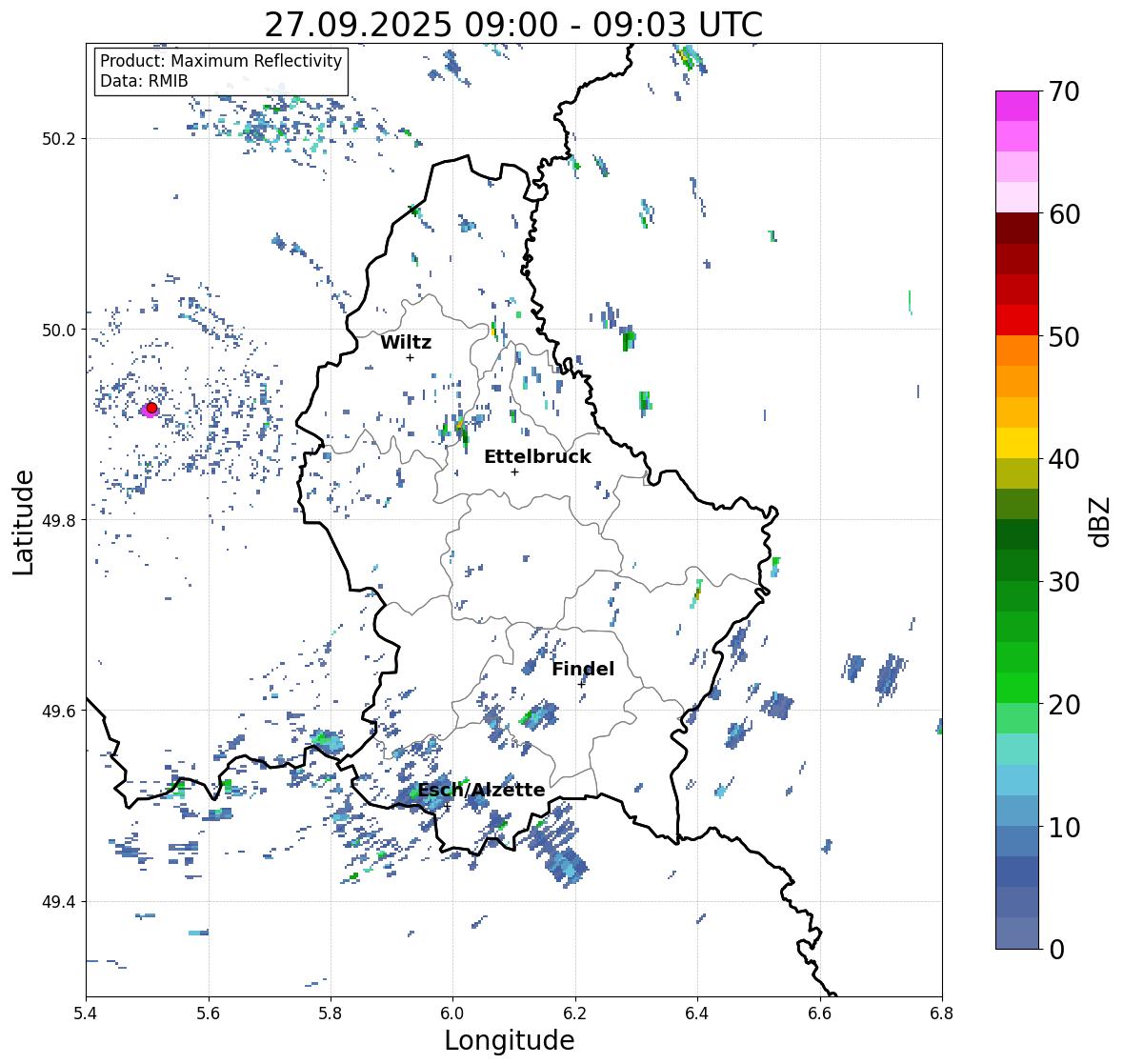Click the Latitude axis label
This screenshot has height=1064, width=1123.
coord(24,522)
